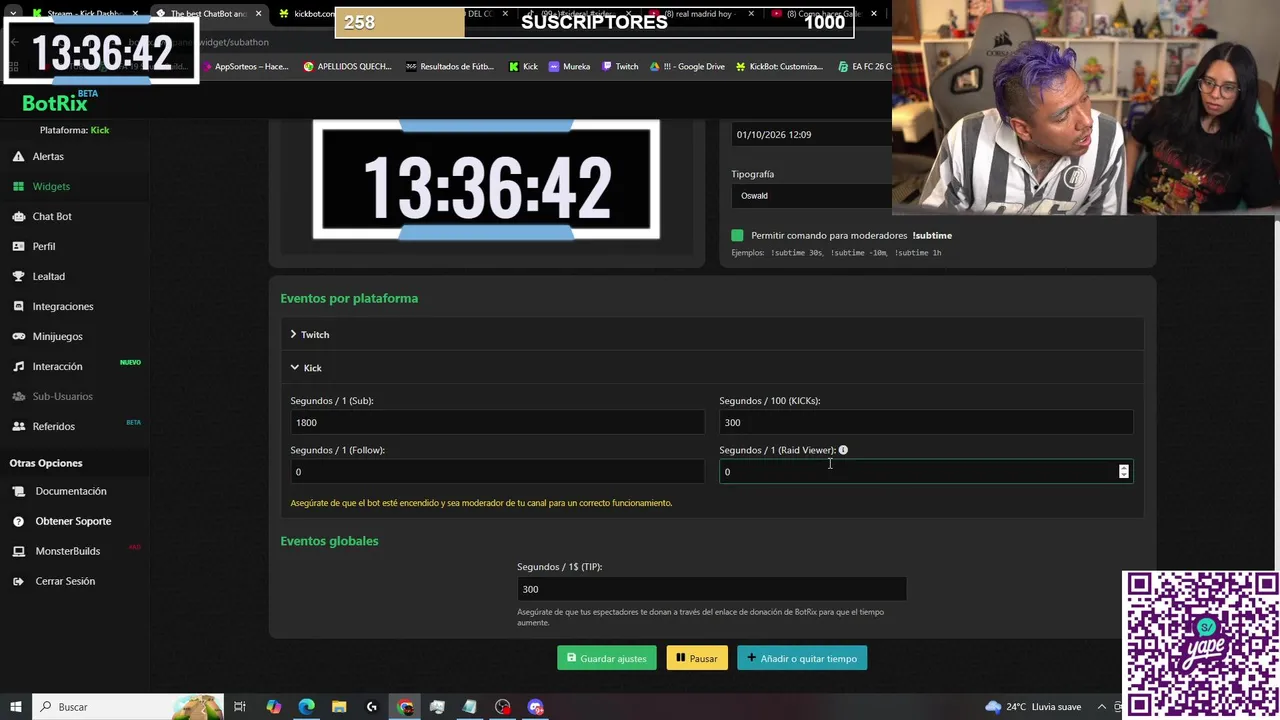Viewport: 1280px width, 720px height.
Task: Open Task View on the taskbar
Action: click(240, 707)
